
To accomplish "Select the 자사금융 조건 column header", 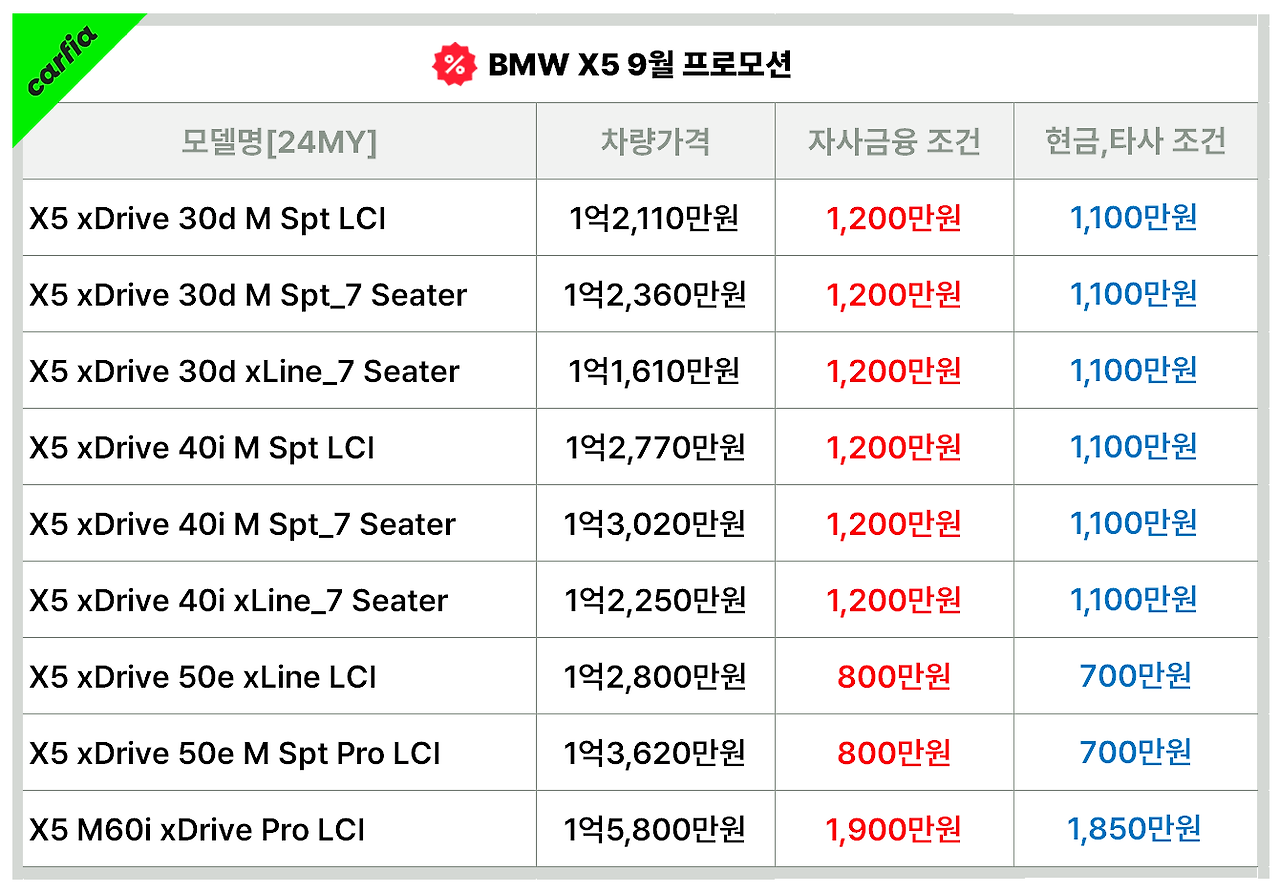I will pos(894,142).
